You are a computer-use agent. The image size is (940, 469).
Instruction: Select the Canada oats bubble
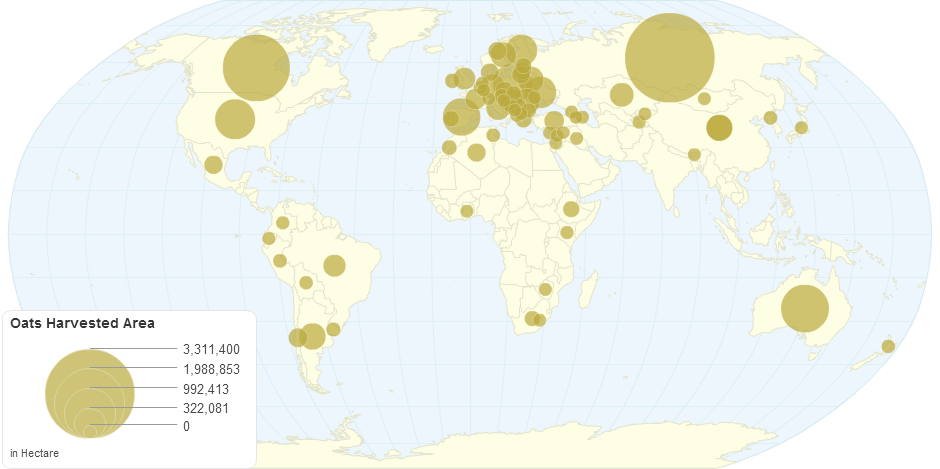(256, 68)
